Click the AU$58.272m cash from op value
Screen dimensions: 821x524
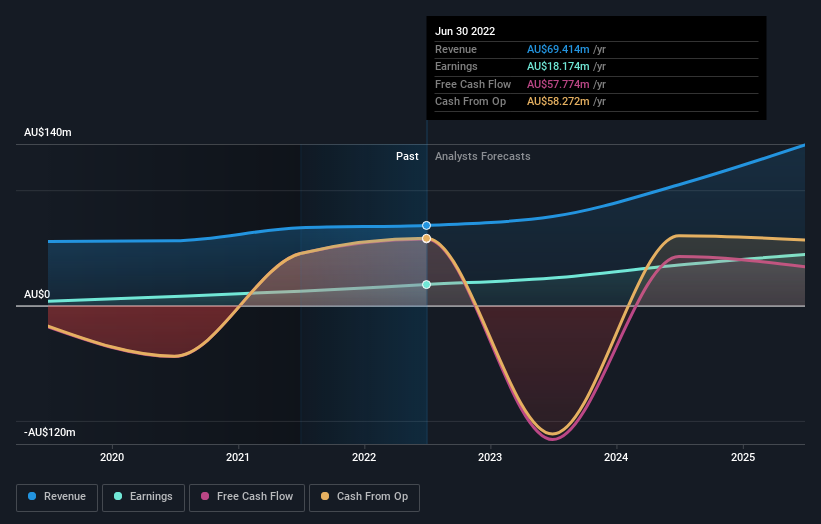point(558,102)
